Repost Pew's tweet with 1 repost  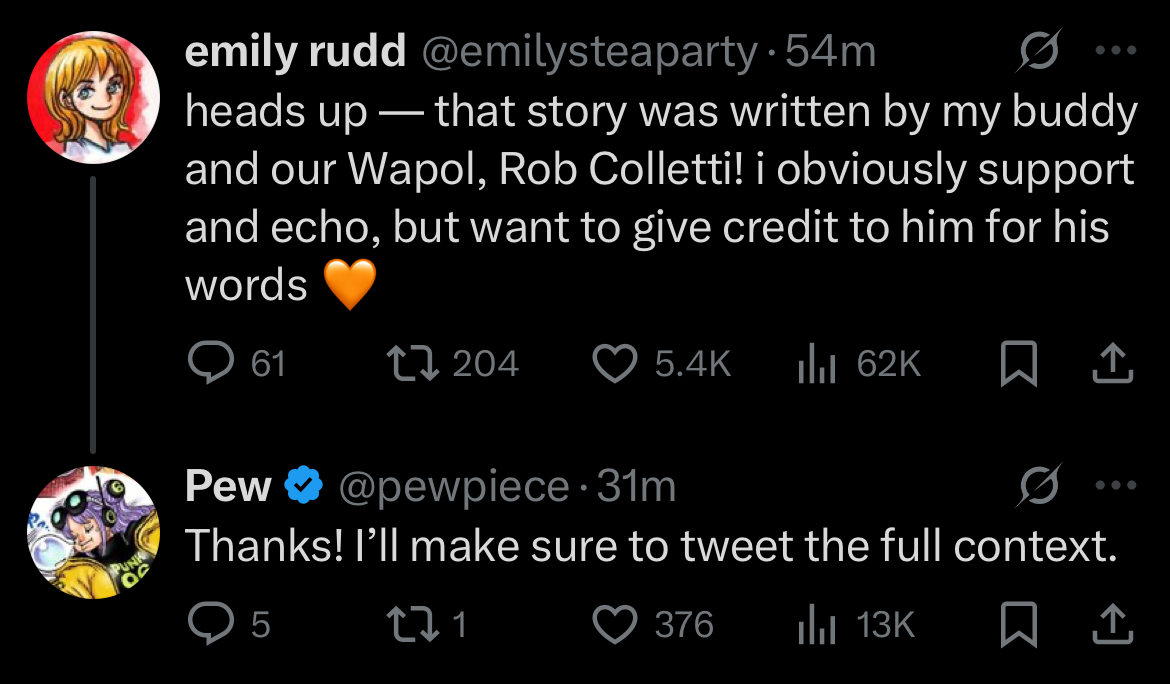413,624
